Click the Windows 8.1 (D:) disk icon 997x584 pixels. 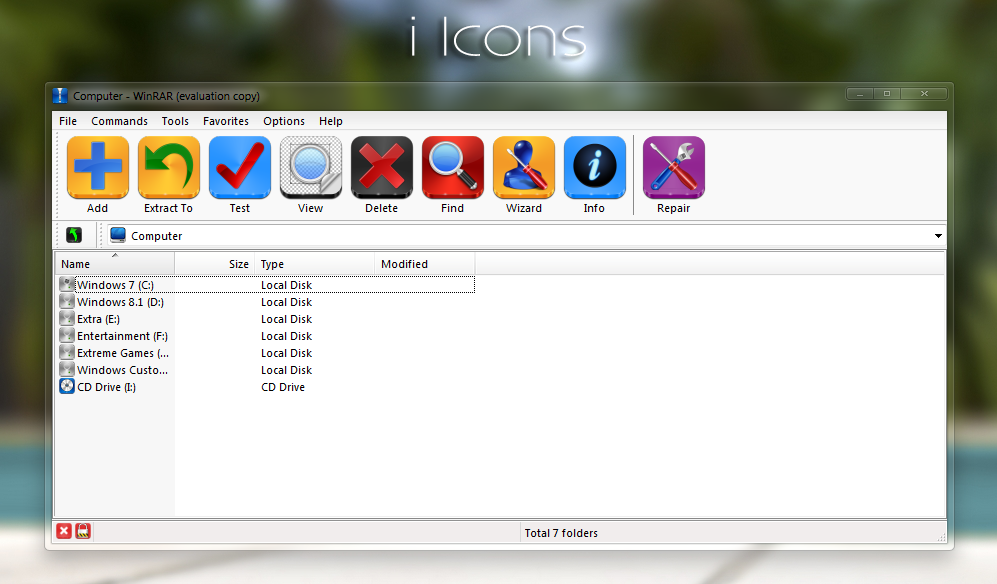pyautogui.click(x=67, y=301)
